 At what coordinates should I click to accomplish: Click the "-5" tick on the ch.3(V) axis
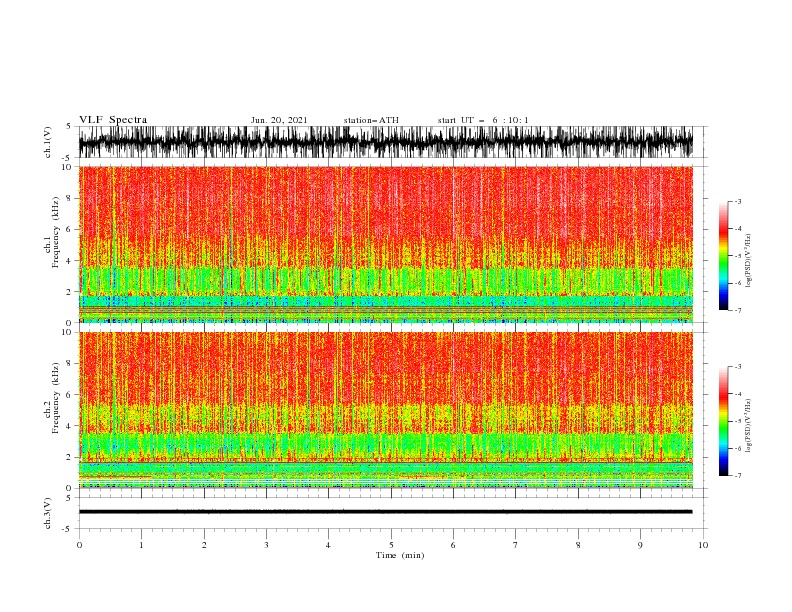click(x=67, y=529)
